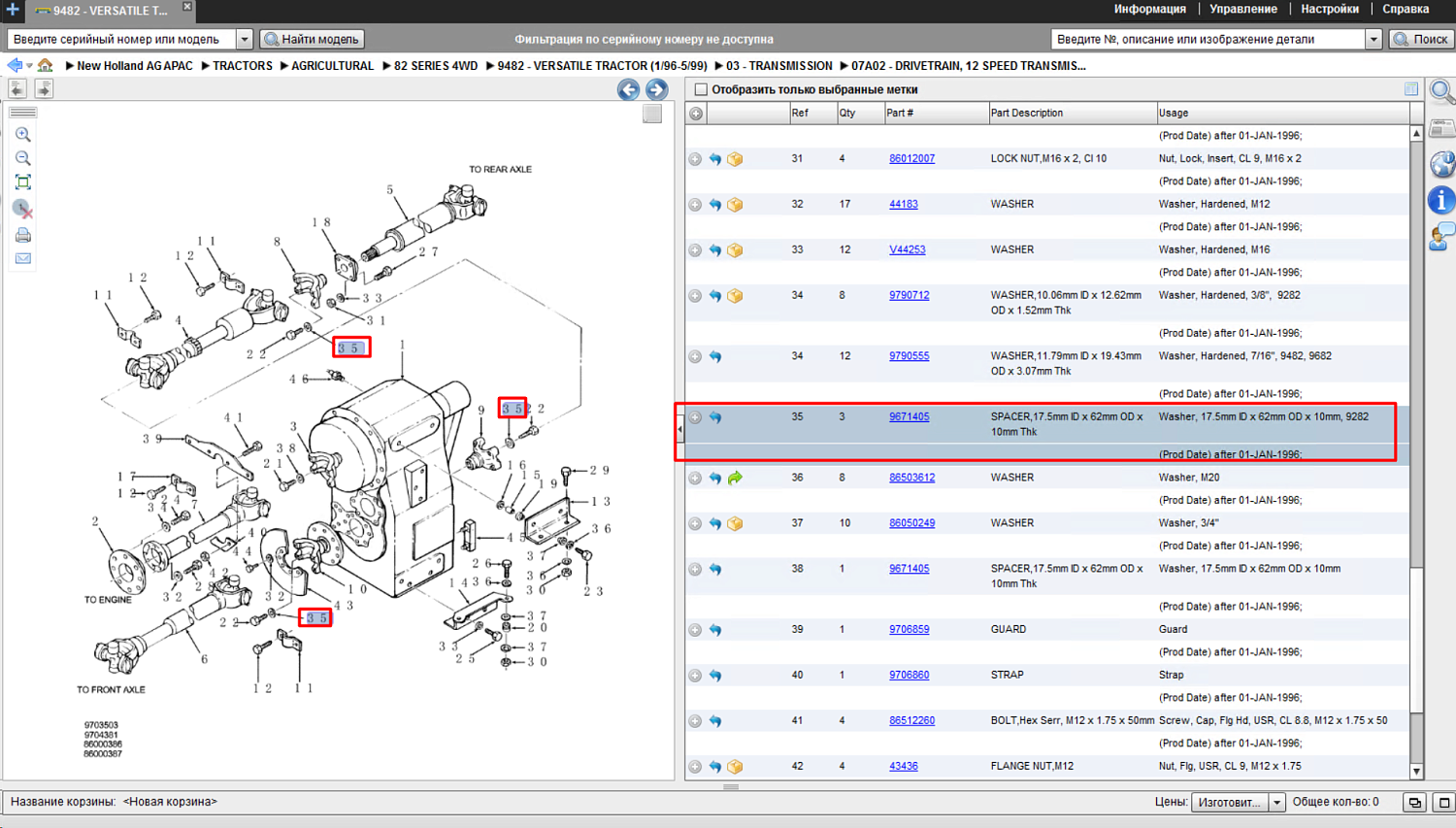
Task: Expand the diagram panel with right-arrow icon
Action: (44, 89)
